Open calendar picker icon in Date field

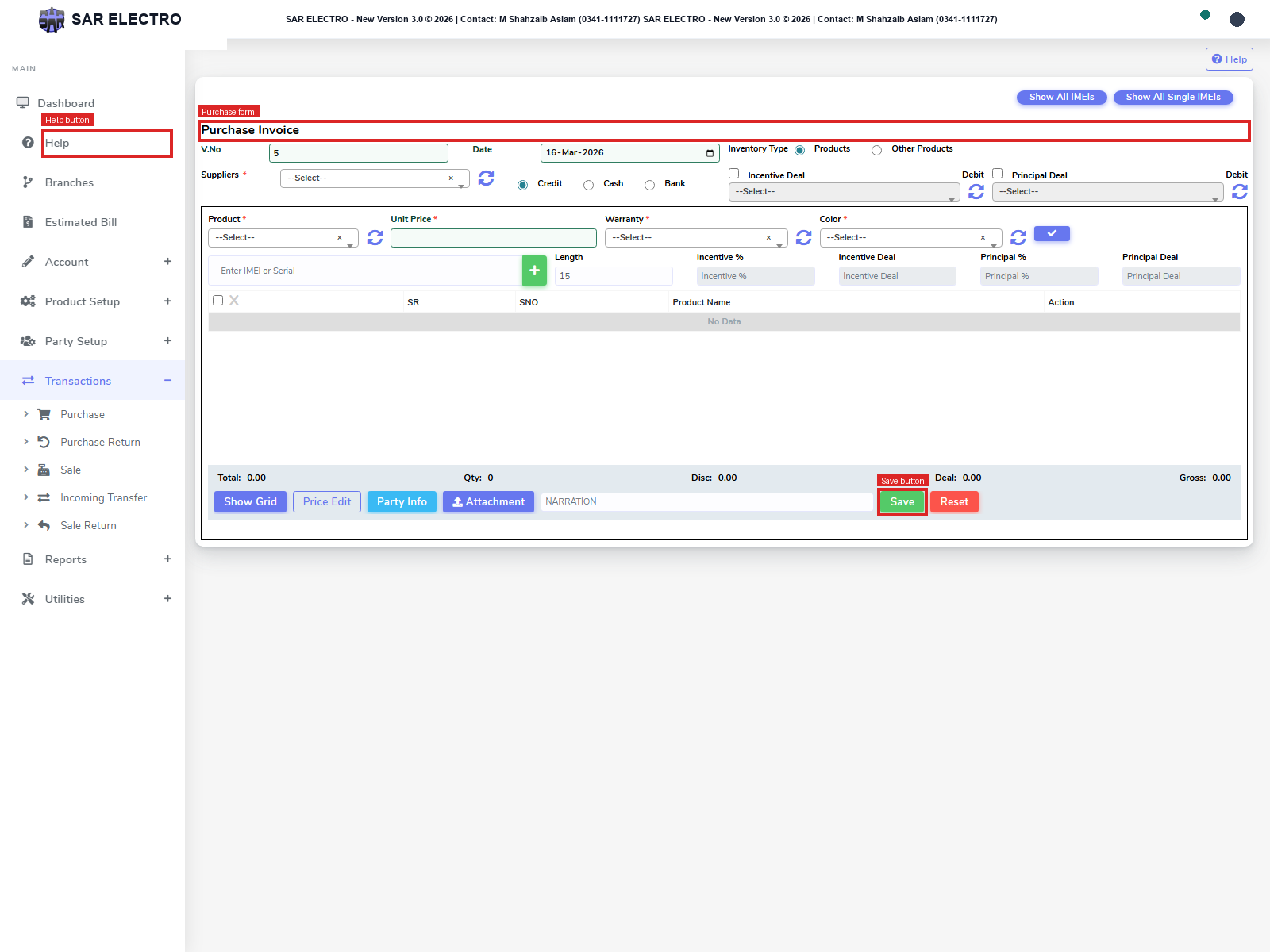pyautogui.click(x=710, y=153)
